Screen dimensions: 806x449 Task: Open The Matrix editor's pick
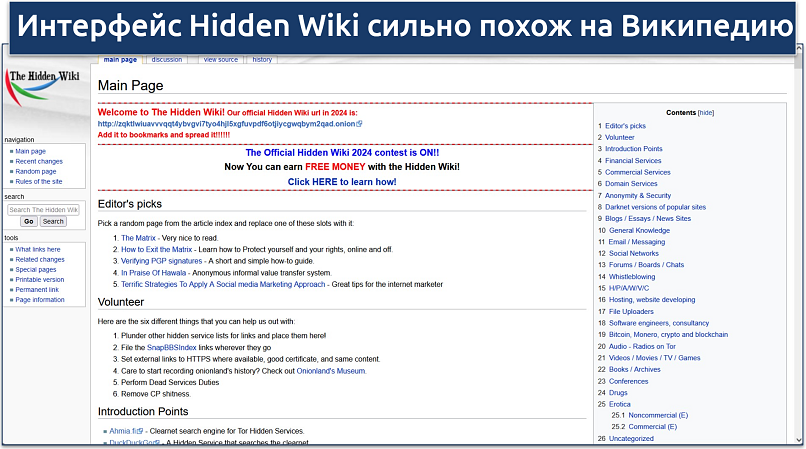[140, 238]
